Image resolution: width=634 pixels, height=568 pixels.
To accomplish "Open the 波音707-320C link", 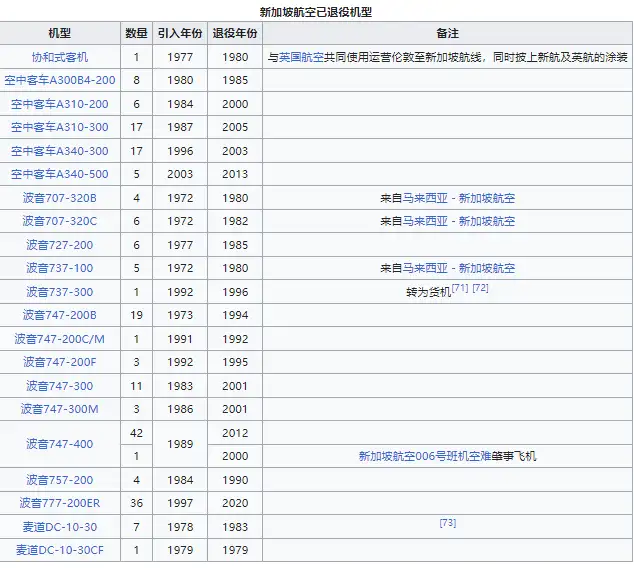I will (x=59, y=221).
